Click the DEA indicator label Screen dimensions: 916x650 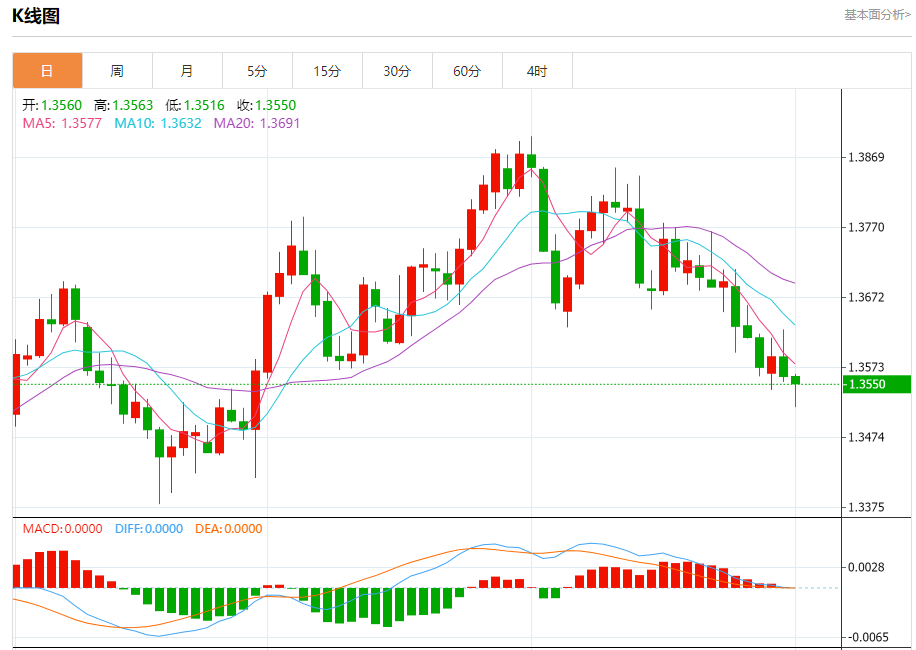[228, 529]
